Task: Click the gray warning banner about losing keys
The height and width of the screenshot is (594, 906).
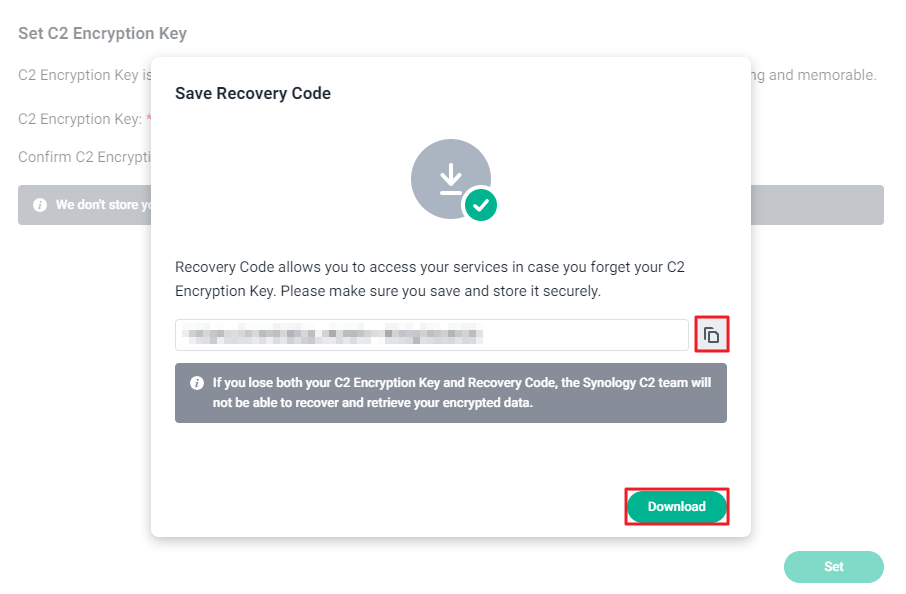Action: click(452, 392)
